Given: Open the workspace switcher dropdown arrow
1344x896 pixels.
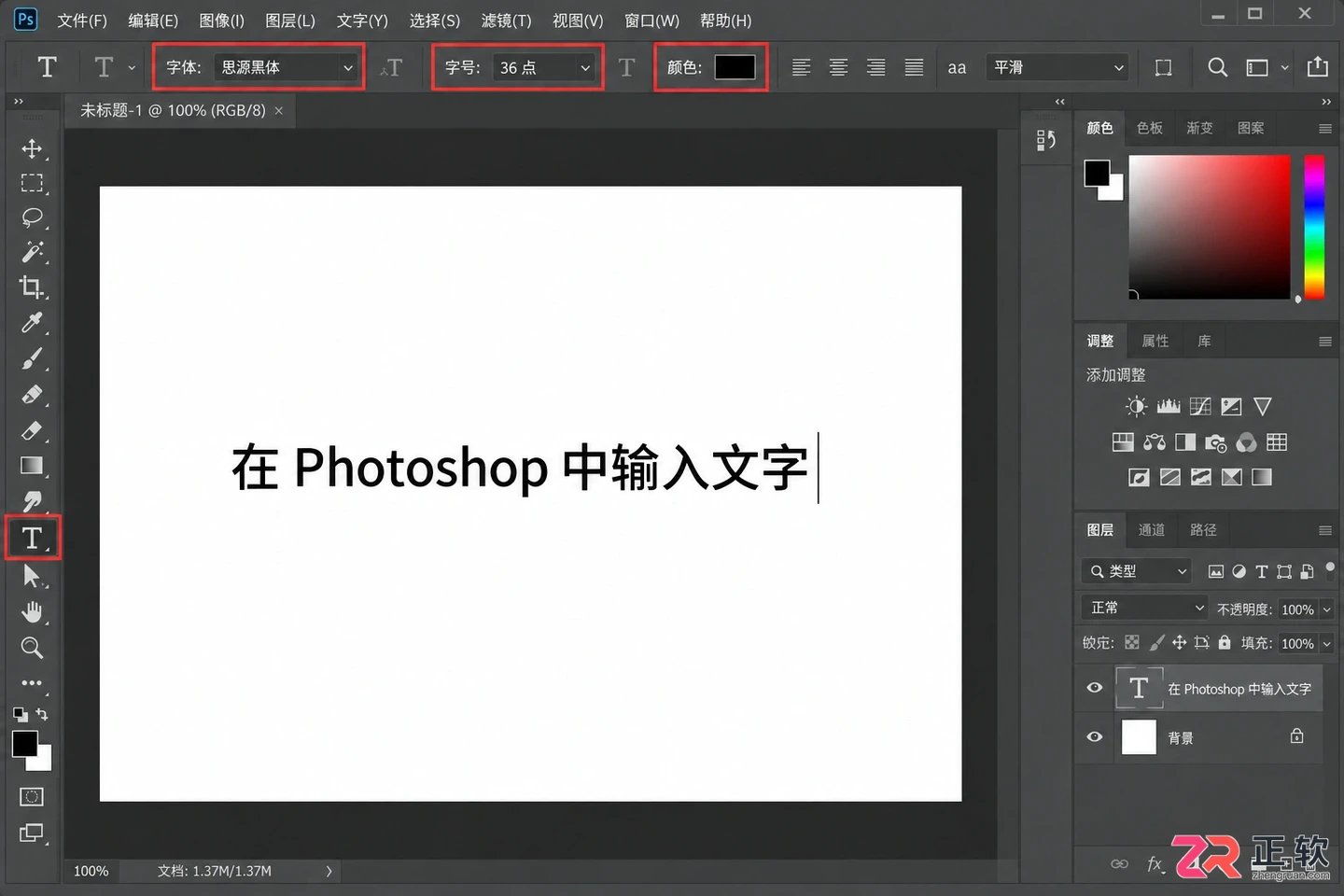Looking at the screenshot, I should pyautogui.click(x=1285, y=67).
